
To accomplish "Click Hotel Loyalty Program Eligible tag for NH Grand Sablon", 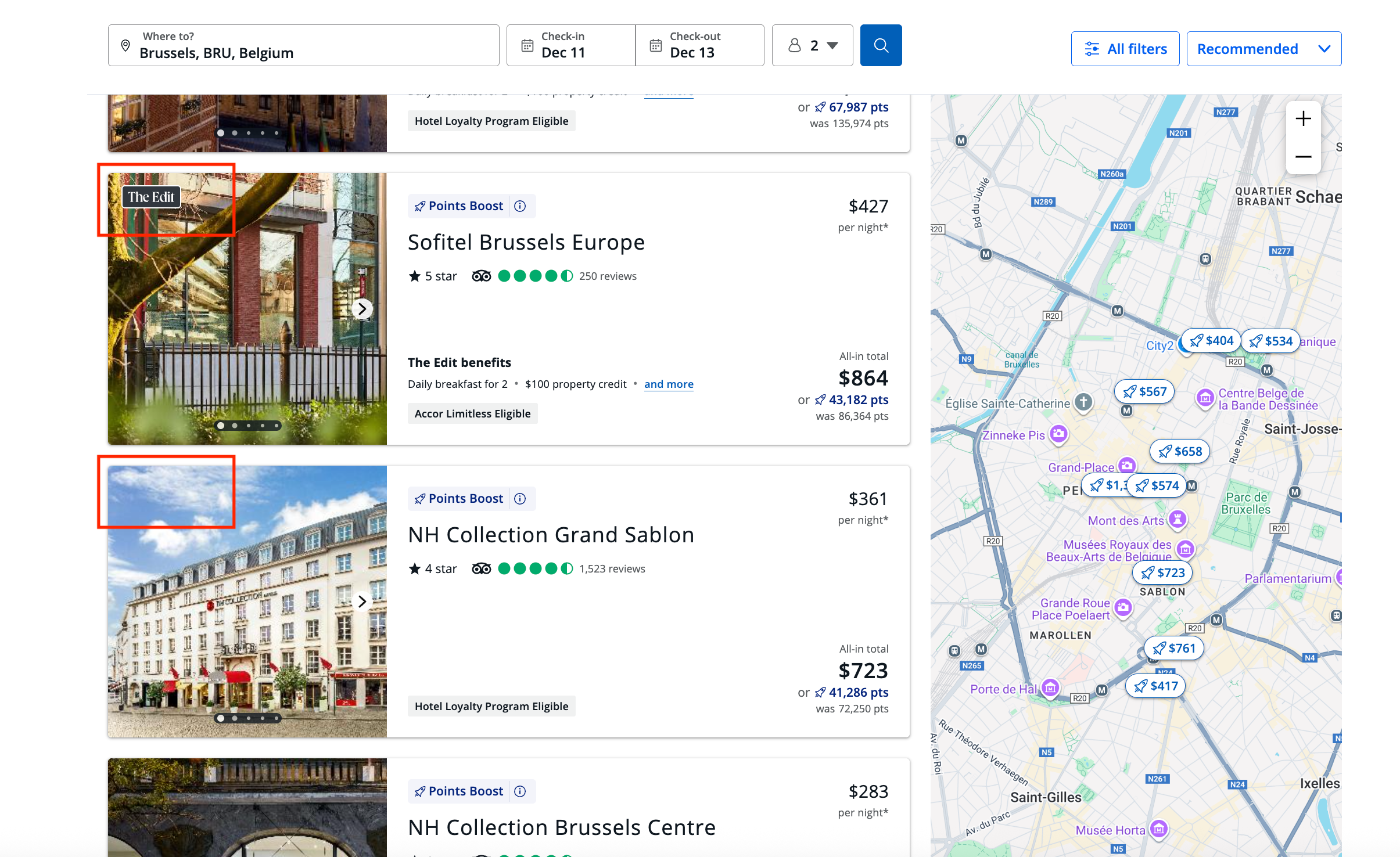I will (491, 706).
